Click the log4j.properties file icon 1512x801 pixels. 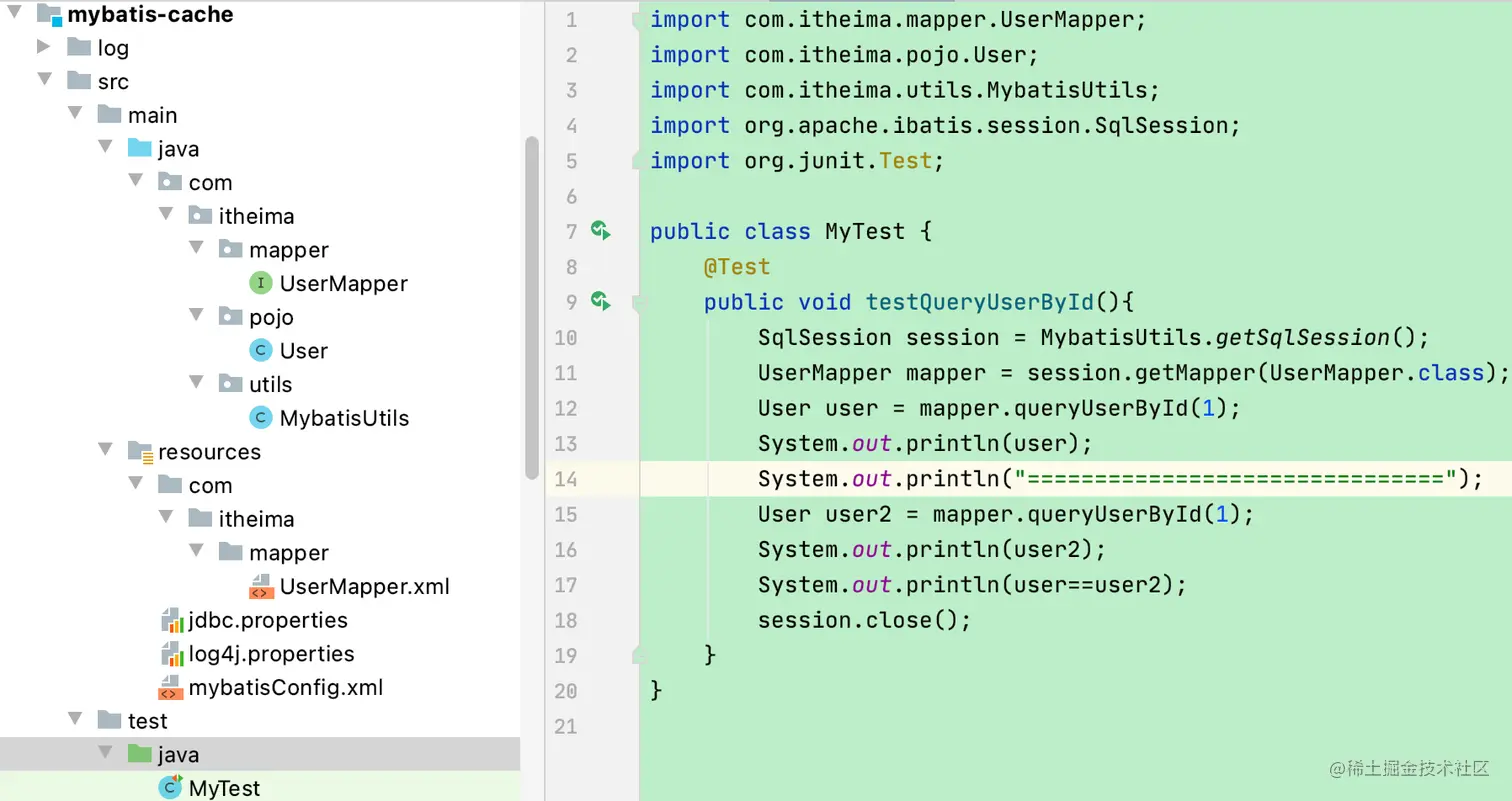click(x=171, y=654)
